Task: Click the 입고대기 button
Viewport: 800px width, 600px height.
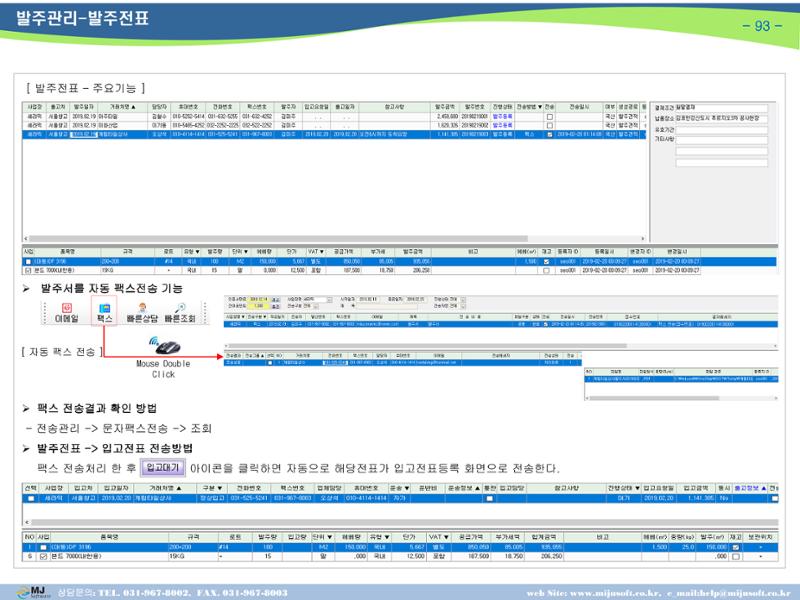Action: point(163,467)
